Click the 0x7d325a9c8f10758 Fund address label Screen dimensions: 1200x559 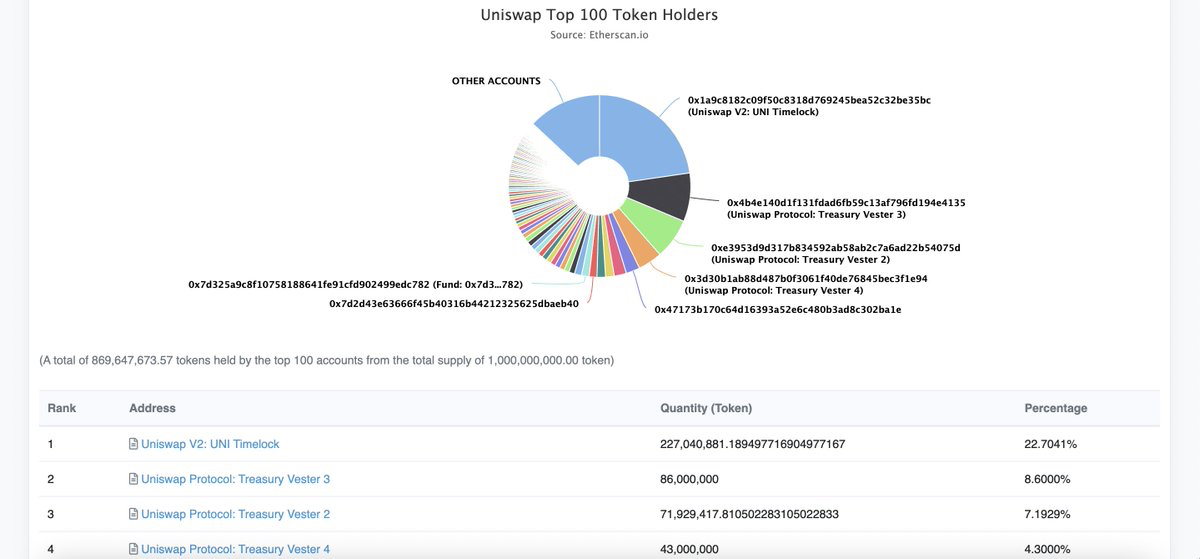[x=355, y=285]
